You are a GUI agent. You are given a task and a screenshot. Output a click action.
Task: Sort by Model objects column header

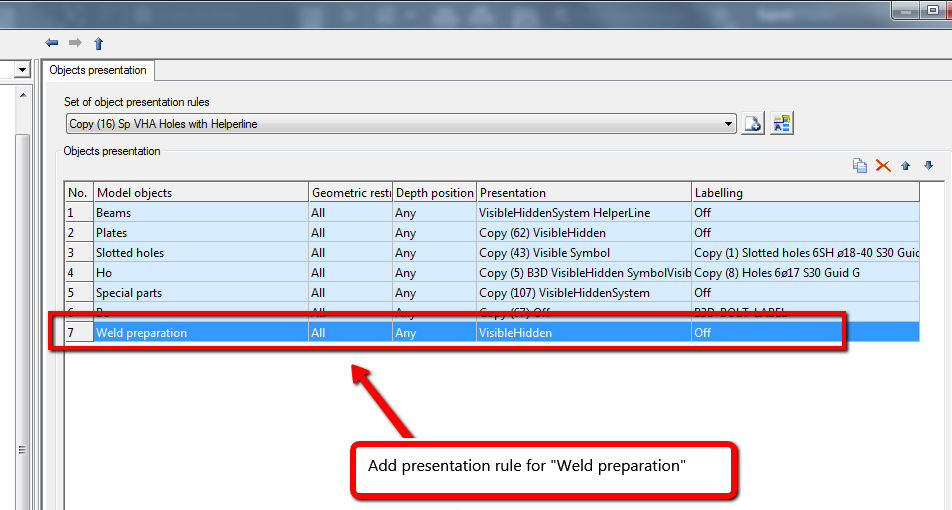[201, 192]
